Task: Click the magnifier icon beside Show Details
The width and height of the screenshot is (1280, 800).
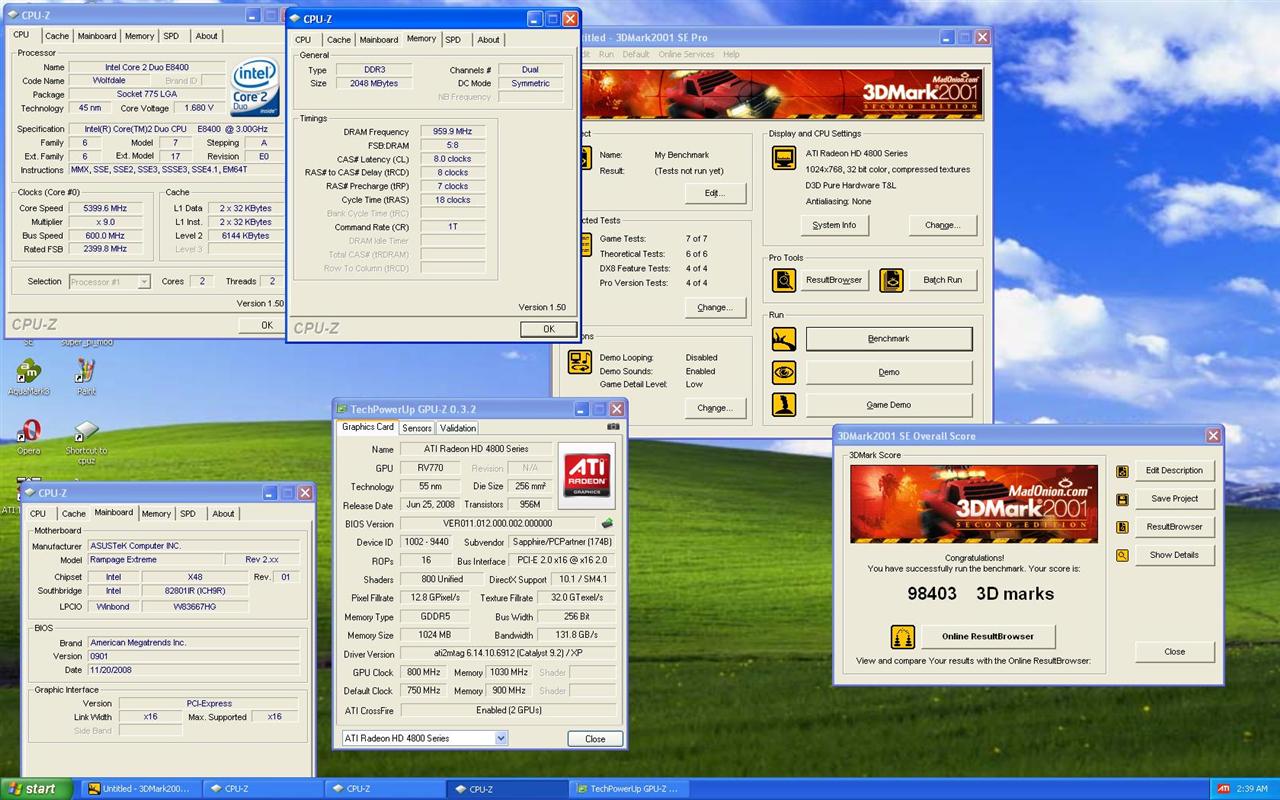Action: coord(1122,555)
